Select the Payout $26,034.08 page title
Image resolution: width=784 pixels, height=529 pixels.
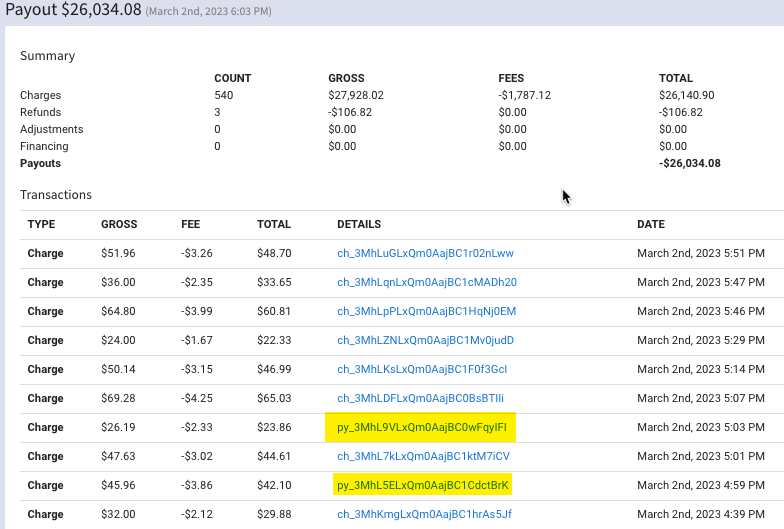(x=74, y=11)
